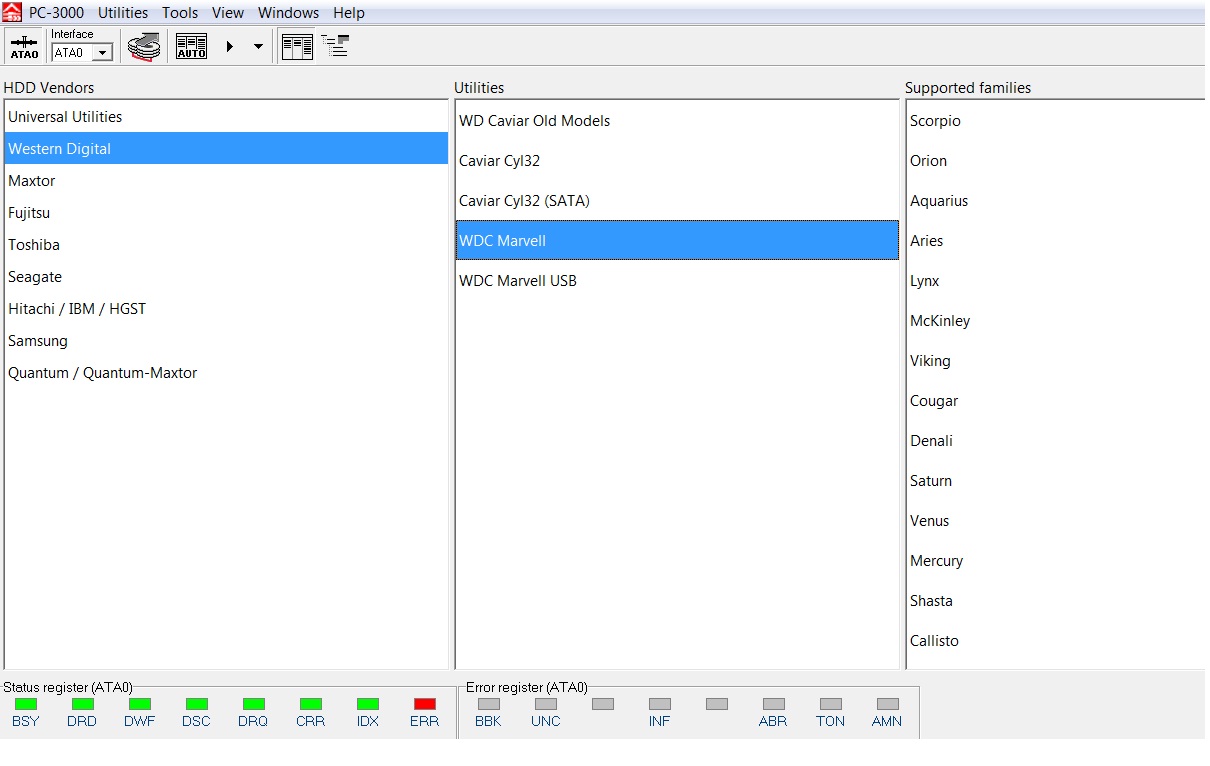Select Aries family
The height and width of the screenshot is (766, 1210).
tap(1056, 241)
